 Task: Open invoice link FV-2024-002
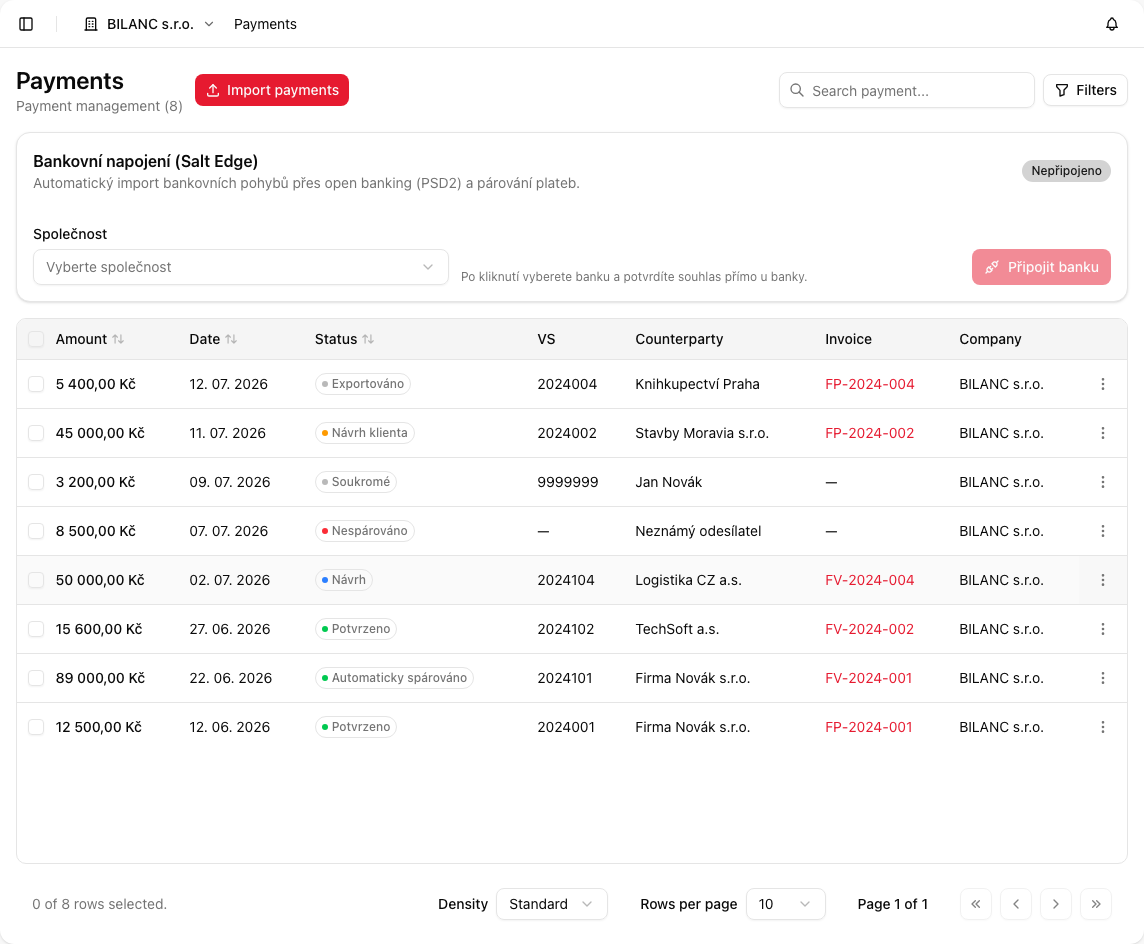click(x=870, y=629)
